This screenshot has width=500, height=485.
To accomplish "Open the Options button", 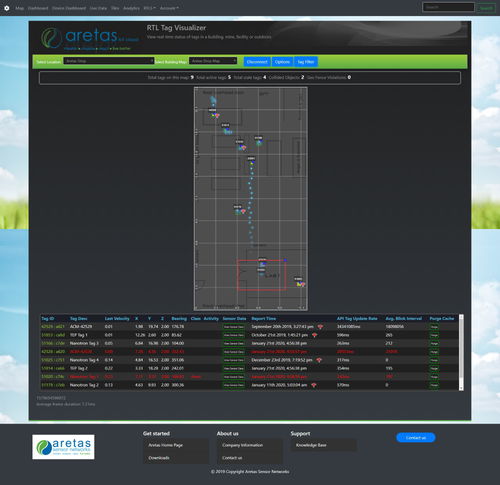I will (x=282, y=62).
